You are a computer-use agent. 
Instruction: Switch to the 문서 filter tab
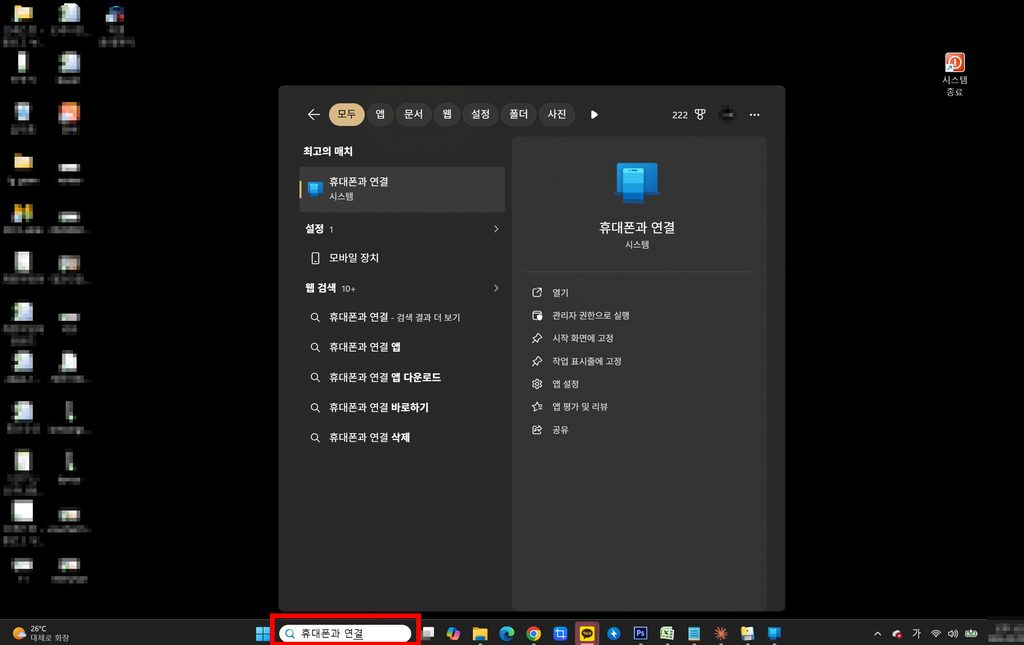coord(413,114)
